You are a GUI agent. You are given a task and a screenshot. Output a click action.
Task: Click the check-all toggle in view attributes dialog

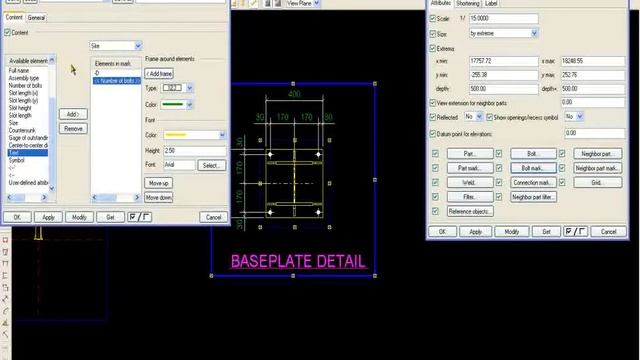tap(576, 232)
